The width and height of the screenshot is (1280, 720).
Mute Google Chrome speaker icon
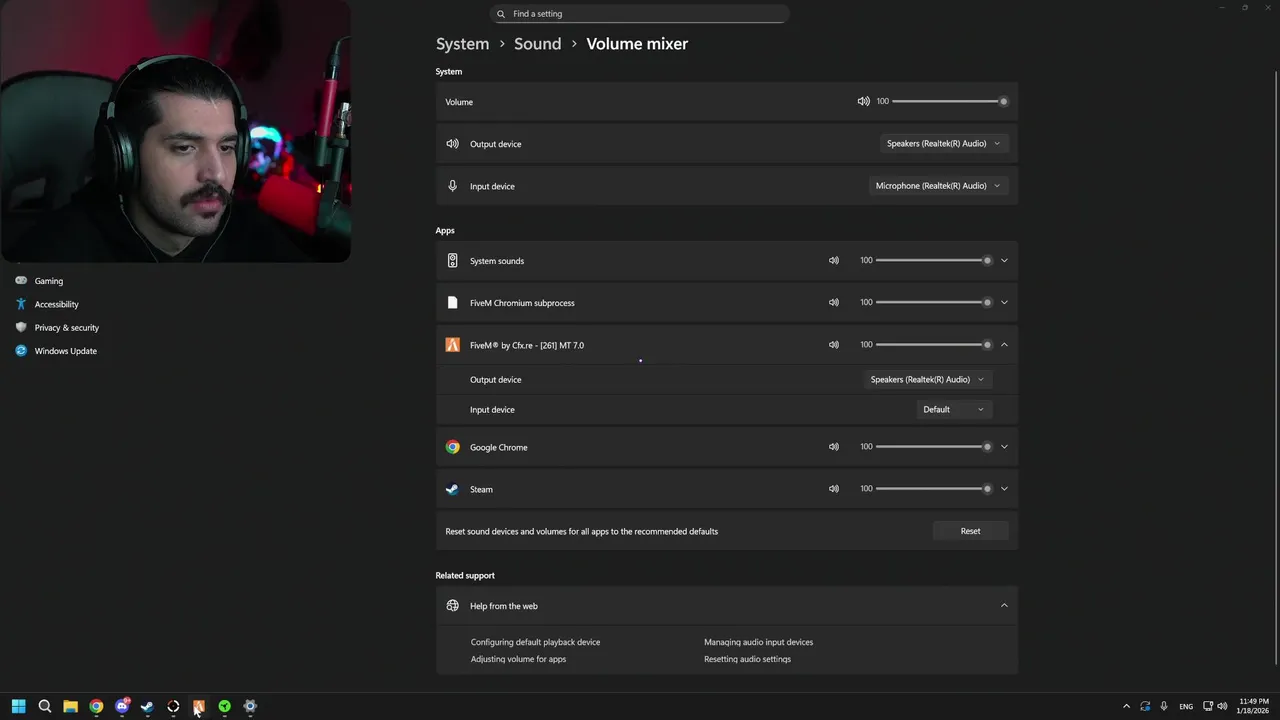click(x=833, y=447)
